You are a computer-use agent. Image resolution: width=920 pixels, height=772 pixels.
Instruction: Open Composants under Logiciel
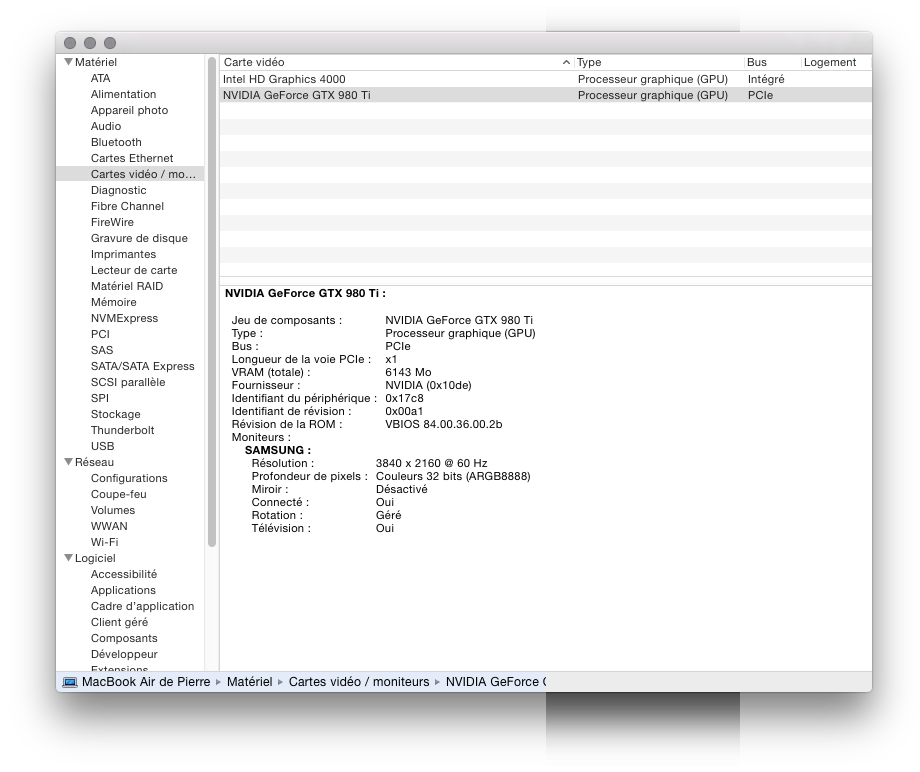coord(124,638)
